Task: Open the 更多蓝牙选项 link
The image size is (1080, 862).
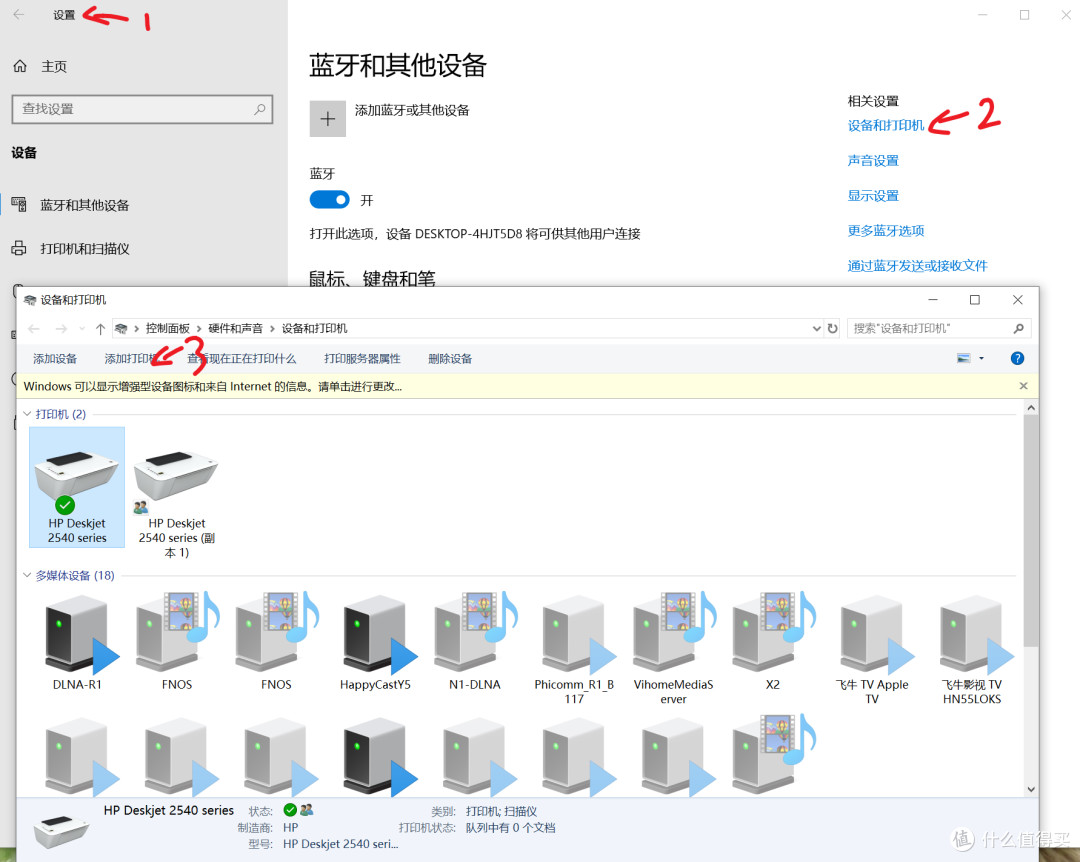Action: (x=886, y=231)
